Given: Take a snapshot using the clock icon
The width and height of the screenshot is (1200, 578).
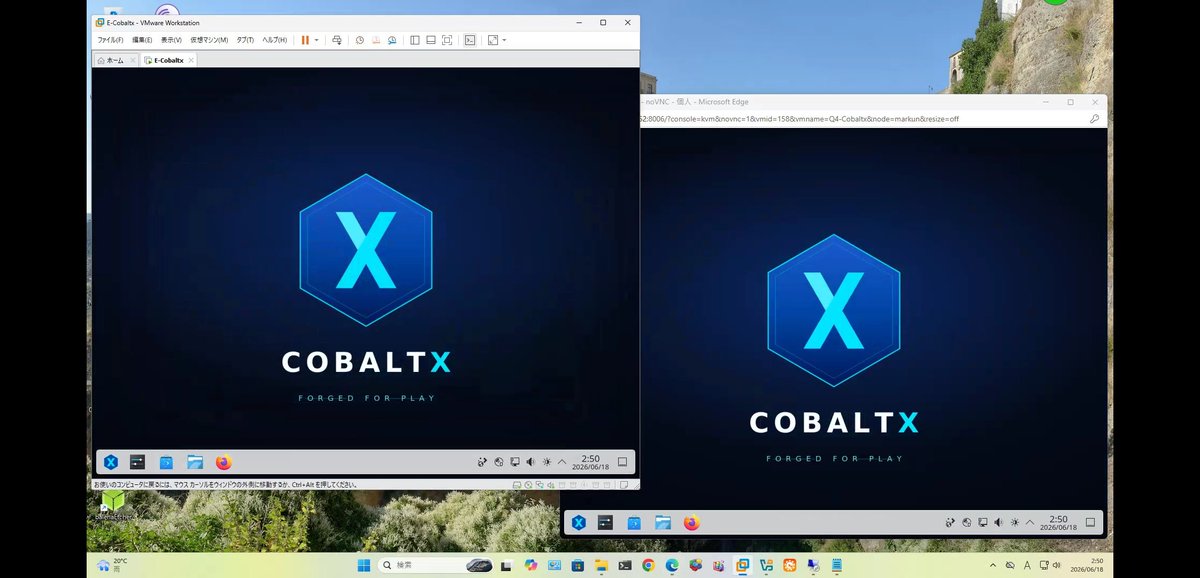Looking at the screenshot, I should pyautogui.click(x=360, y=40).
